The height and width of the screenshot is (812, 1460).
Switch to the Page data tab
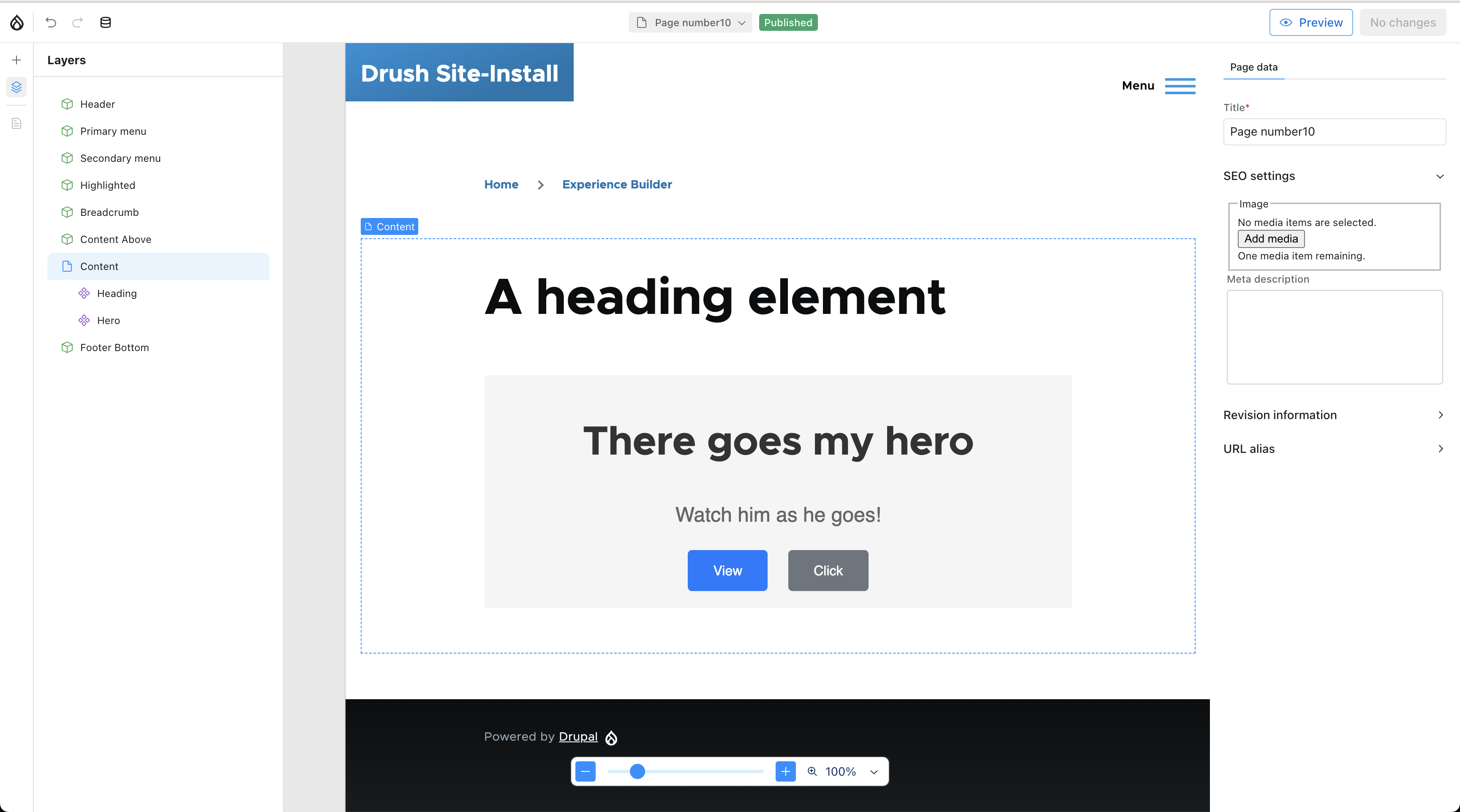click(1254, 67)
